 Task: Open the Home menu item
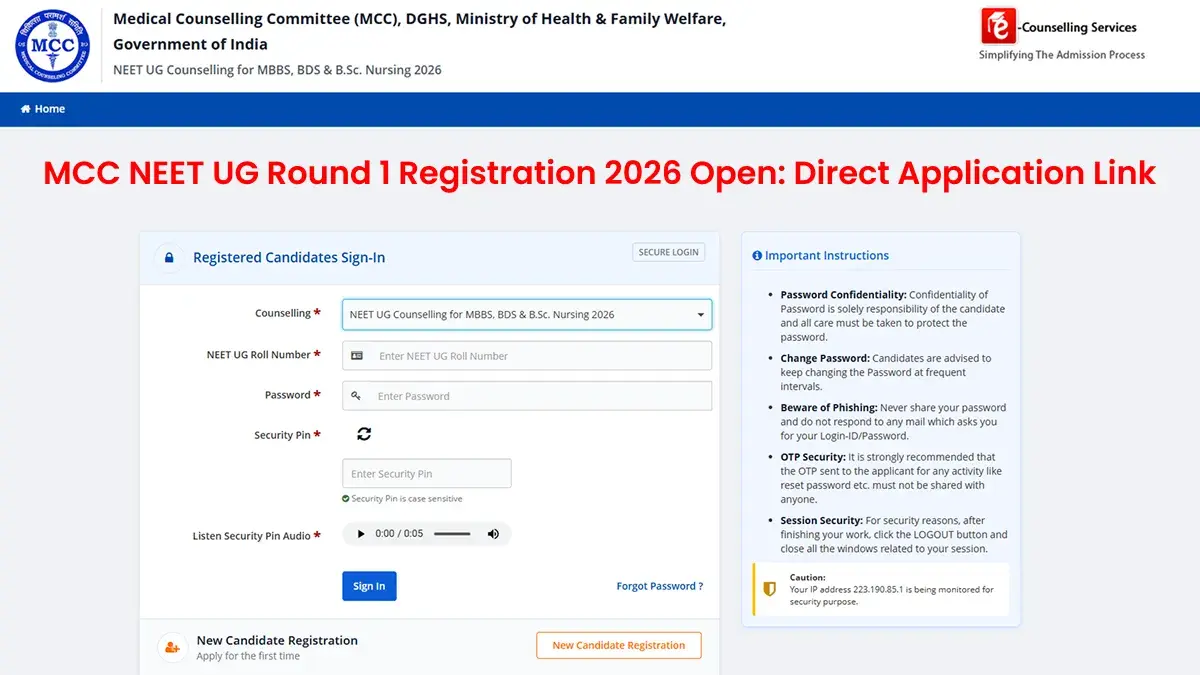(x=43, y=109)
